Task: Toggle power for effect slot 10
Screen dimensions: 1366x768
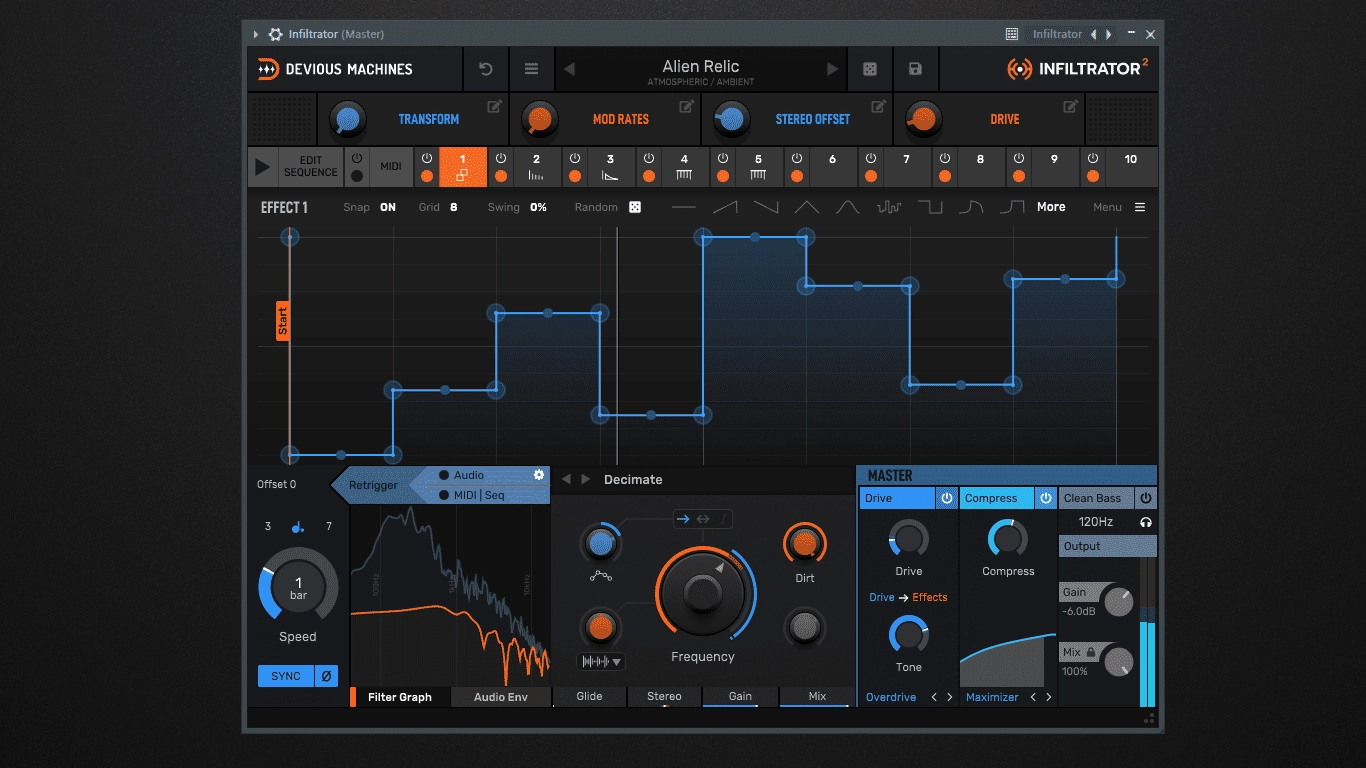Action: 1093,159
